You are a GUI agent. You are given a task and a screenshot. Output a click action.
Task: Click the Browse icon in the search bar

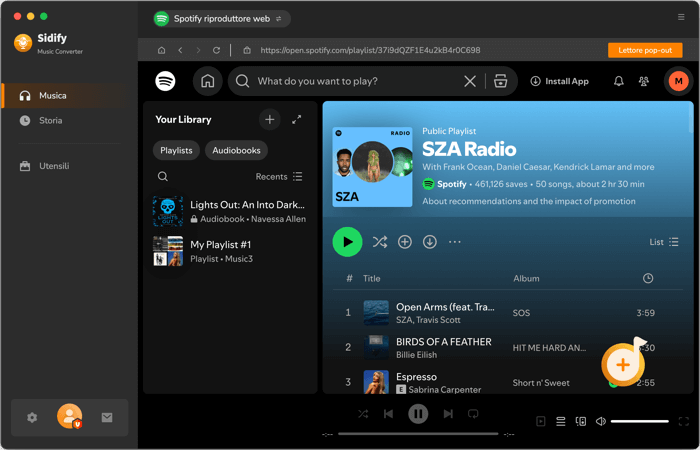point(500,81)
